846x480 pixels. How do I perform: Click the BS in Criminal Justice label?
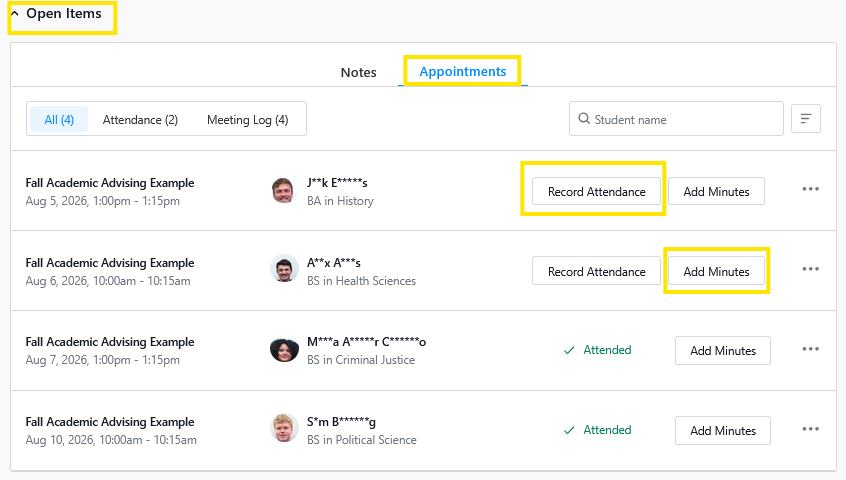coord(360,360)
